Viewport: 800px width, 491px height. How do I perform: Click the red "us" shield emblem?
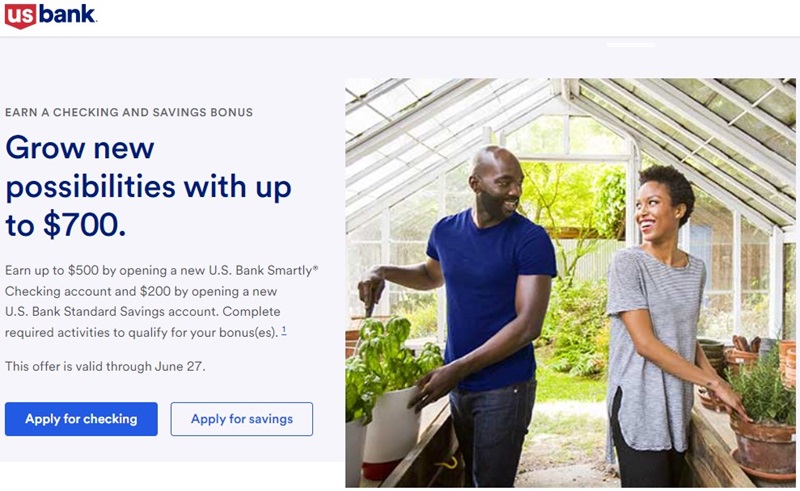coord(20,15)
